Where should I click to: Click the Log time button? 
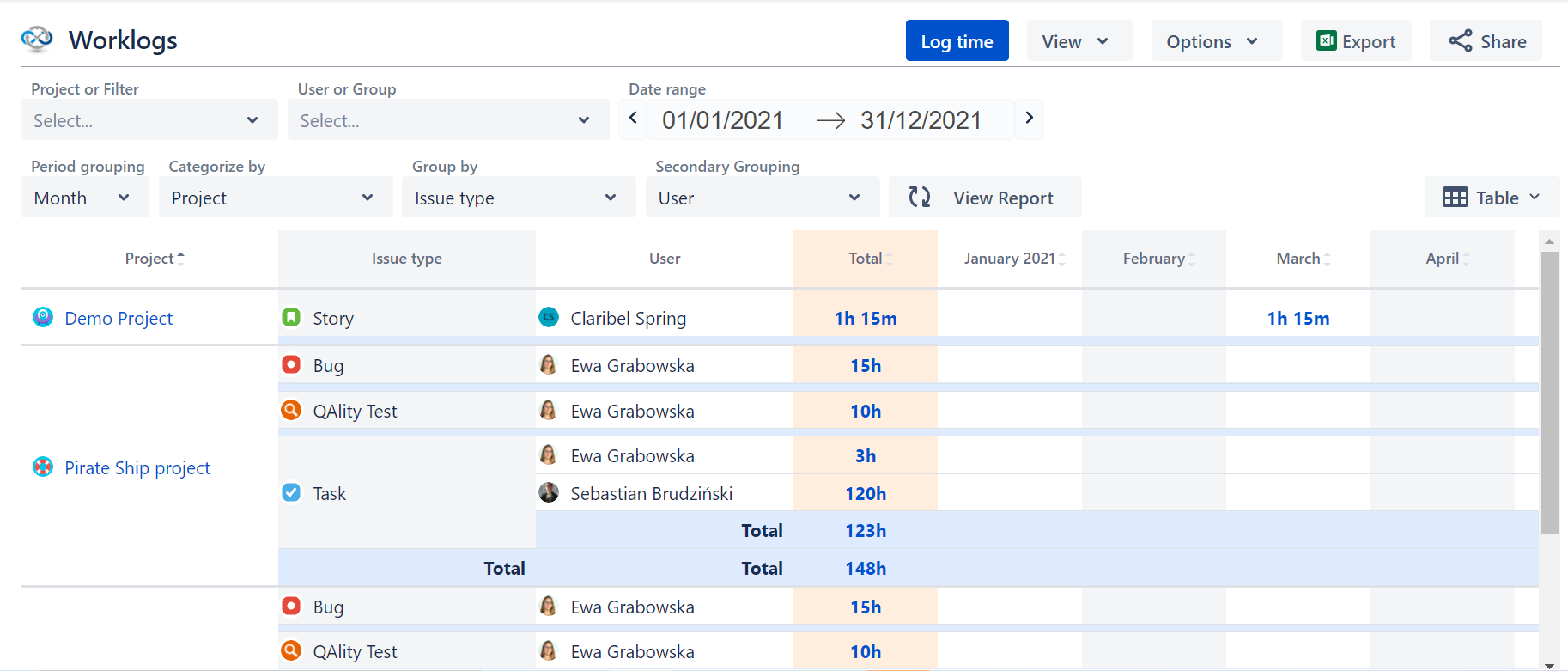[x=957, y=41]
